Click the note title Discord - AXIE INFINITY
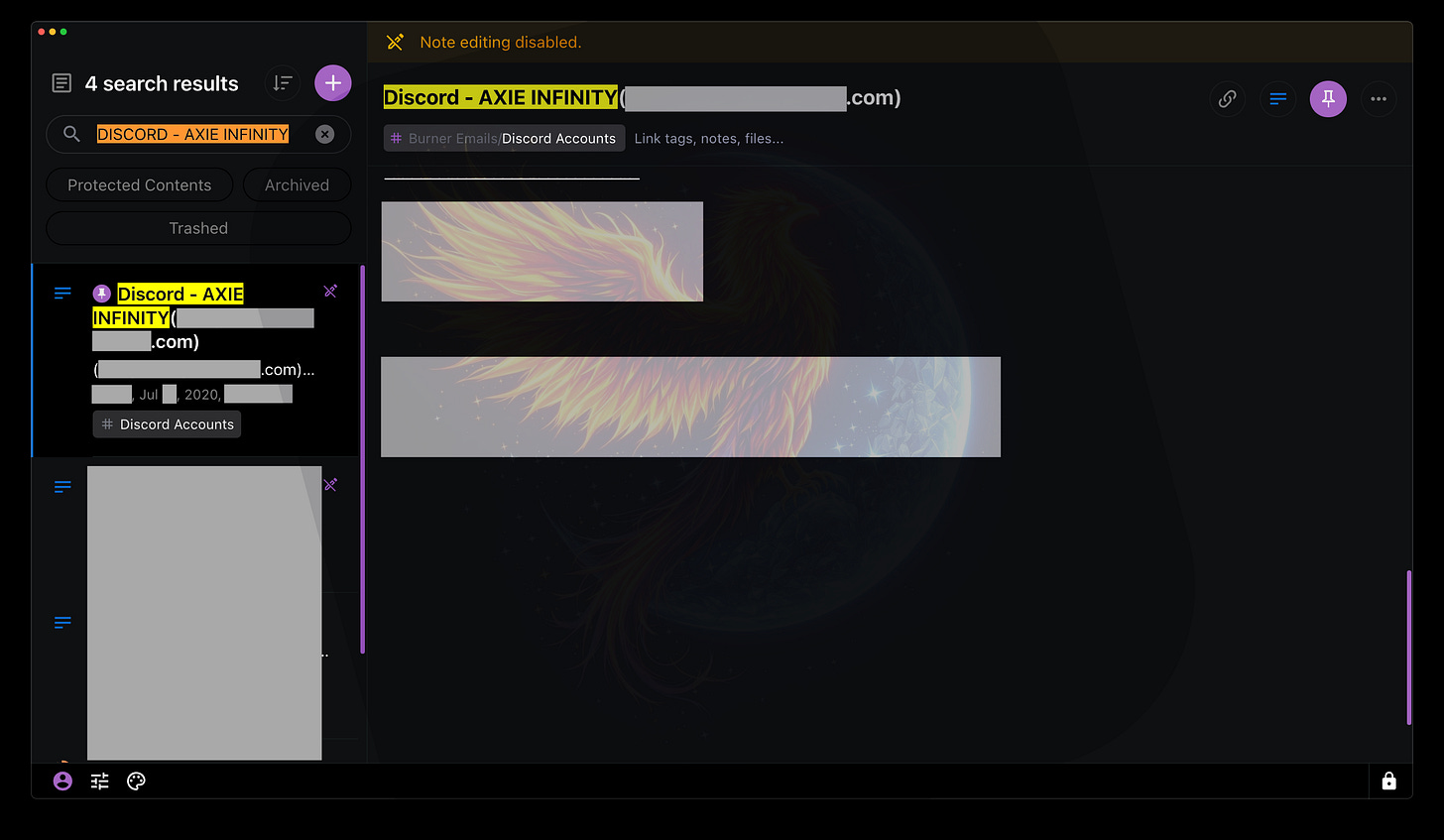This screenshot has height=840, width=1444. click(x=500, y=97)
